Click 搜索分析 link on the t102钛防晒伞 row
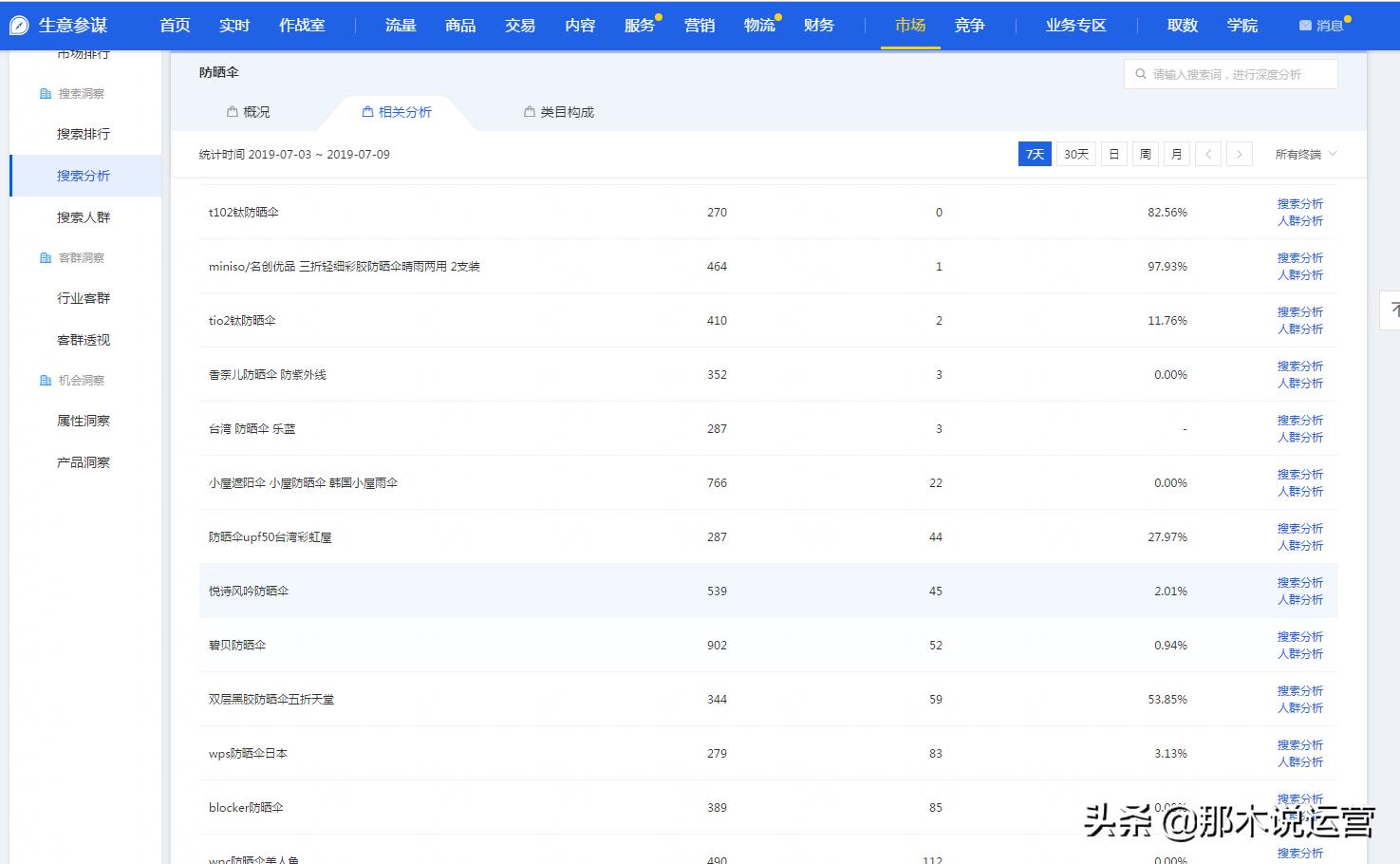Image resolution: width=1400 pixels, height=864 pixels. tap(1301, 203)
